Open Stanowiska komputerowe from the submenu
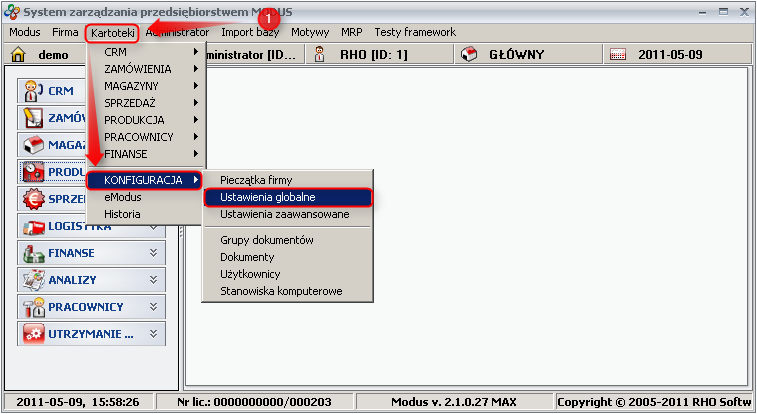 (x=288, y=291)
